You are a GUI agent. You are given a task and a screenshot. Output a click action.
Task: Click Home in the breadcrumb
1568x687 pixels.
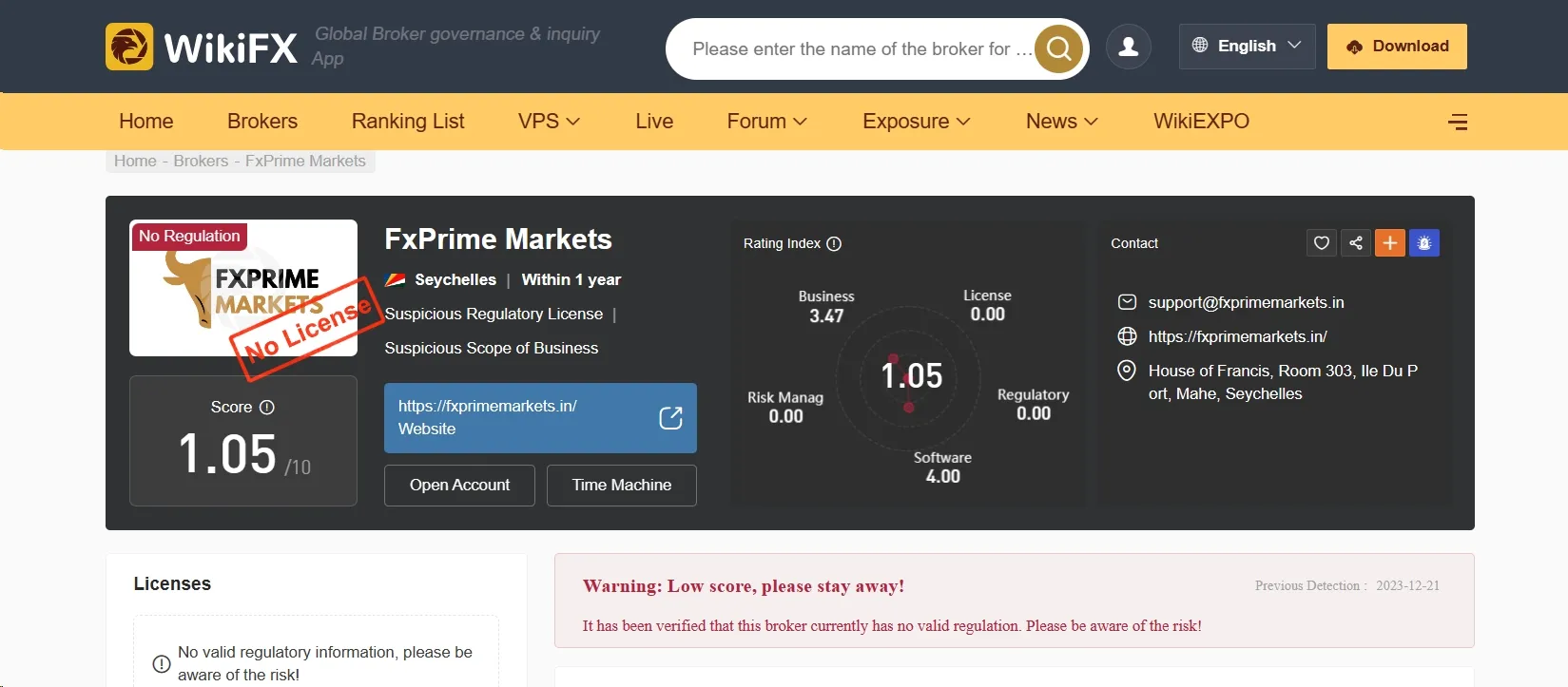(135, 161)
